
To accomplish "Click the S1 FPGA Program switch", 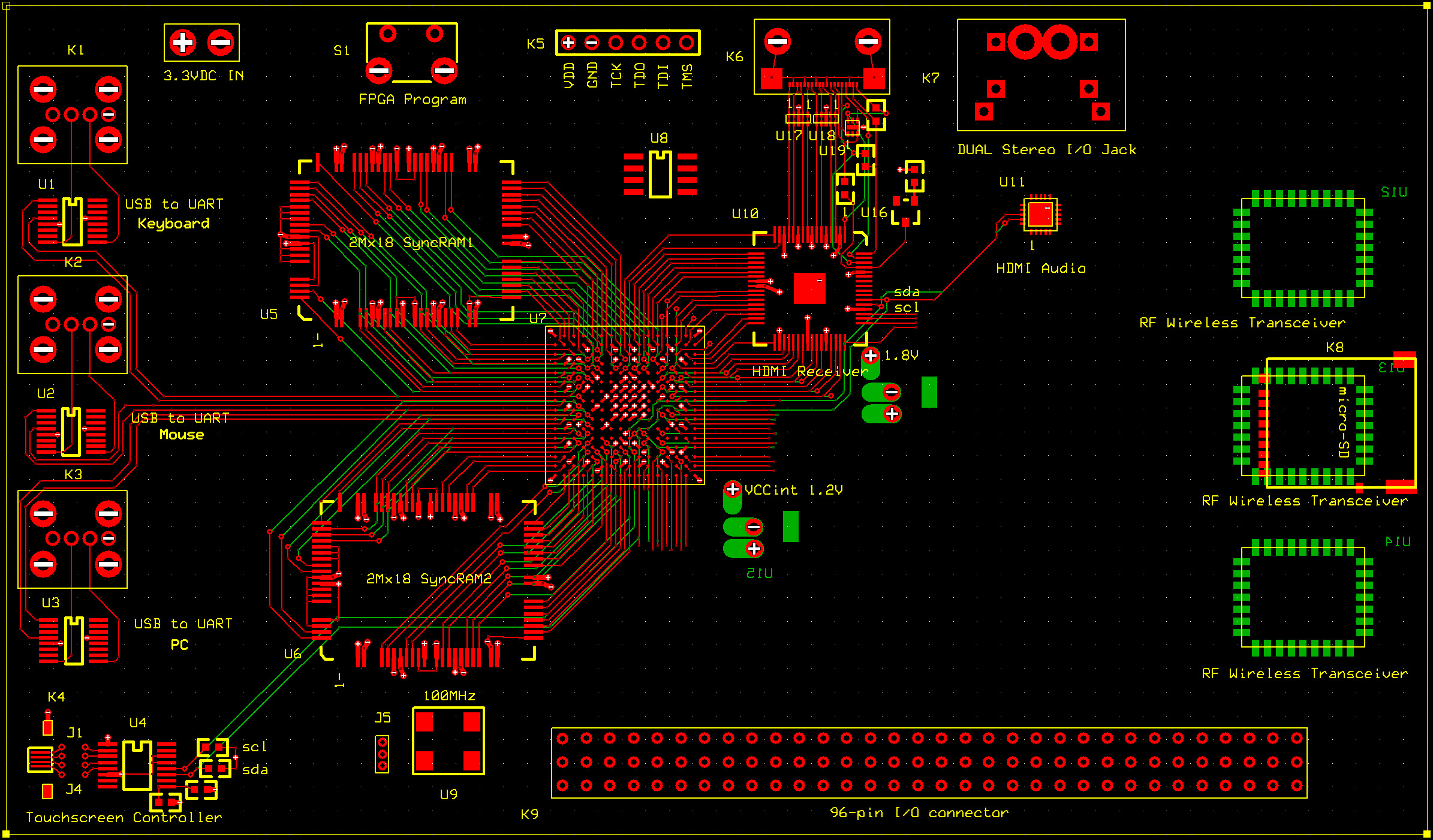I will 411,54.
